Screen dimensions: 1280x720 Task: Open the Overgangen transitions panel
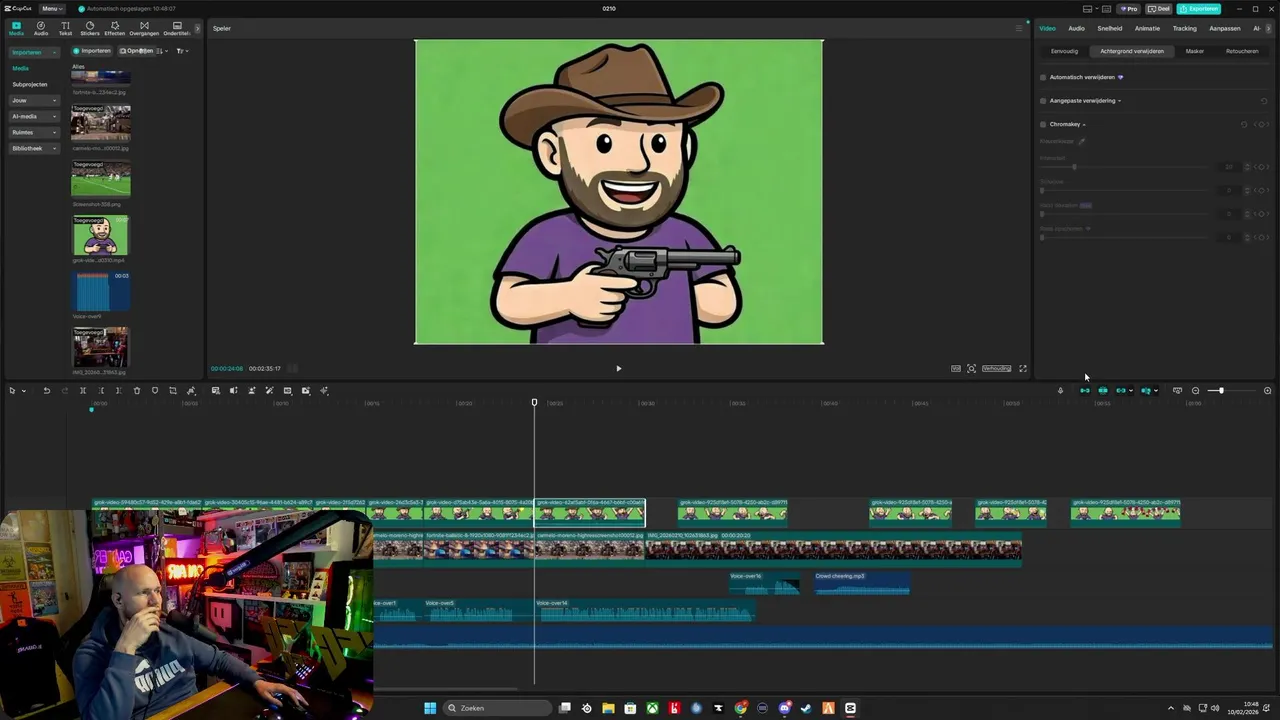tap(144, 28)
